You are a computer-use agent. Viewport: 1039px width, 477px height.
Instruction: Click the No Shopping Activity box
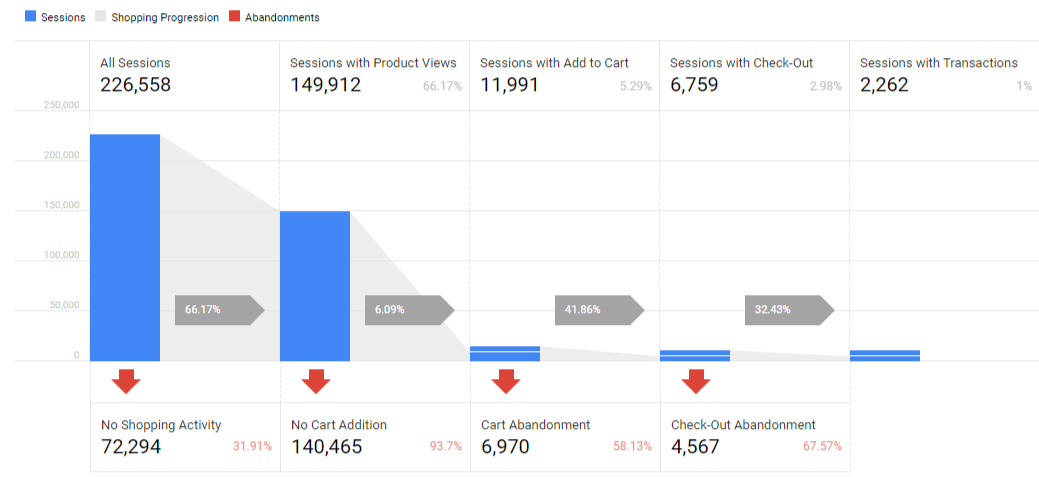coord(185,437)
